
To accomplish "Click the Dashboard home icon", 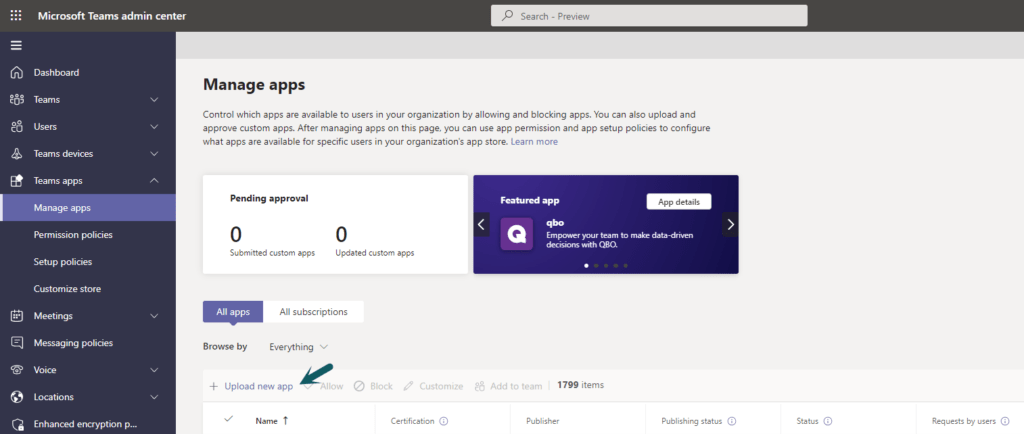I will click(17, 72).
